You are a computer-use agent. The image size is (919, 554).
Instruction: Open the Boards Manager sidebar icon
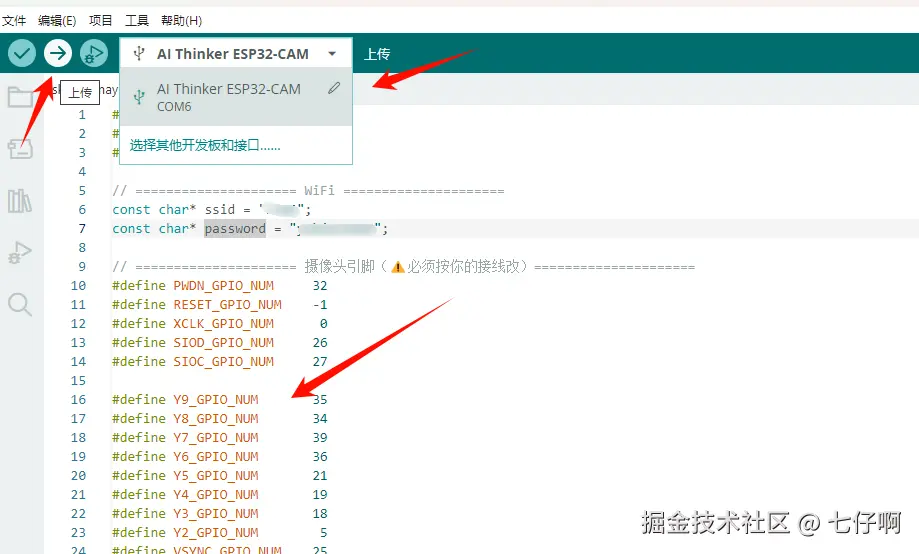tap(20, 148)
